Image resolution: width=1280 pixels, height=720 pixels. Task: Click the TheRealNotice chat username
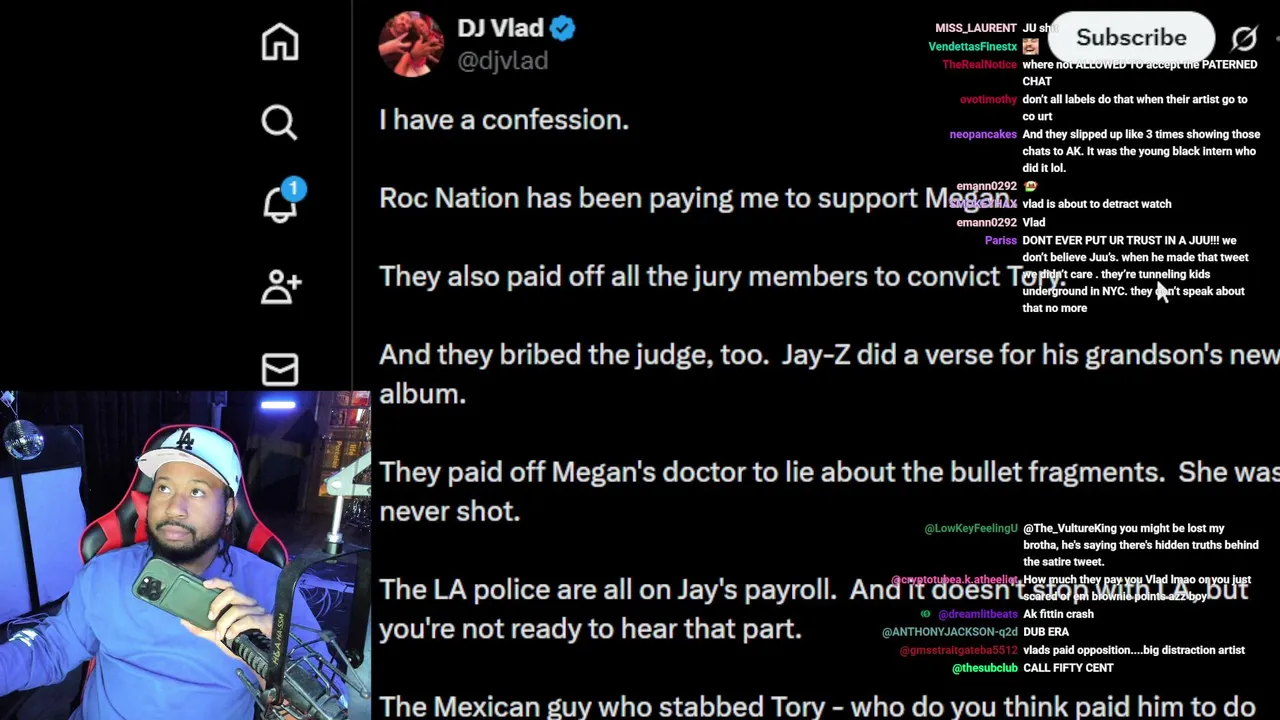(x=979, y=64)
